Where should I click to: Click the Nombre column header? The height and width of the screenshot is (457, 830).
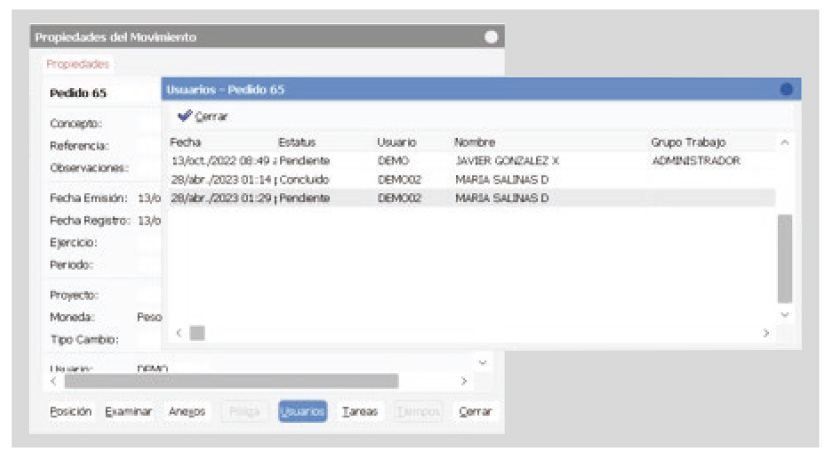coord(474,143)
